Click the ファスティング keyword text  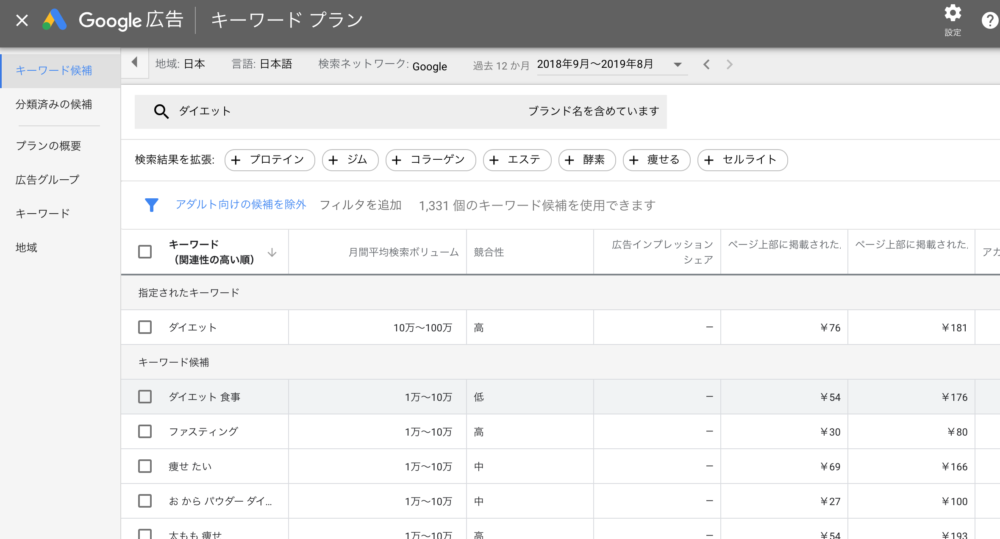click(x=203, y=432)
